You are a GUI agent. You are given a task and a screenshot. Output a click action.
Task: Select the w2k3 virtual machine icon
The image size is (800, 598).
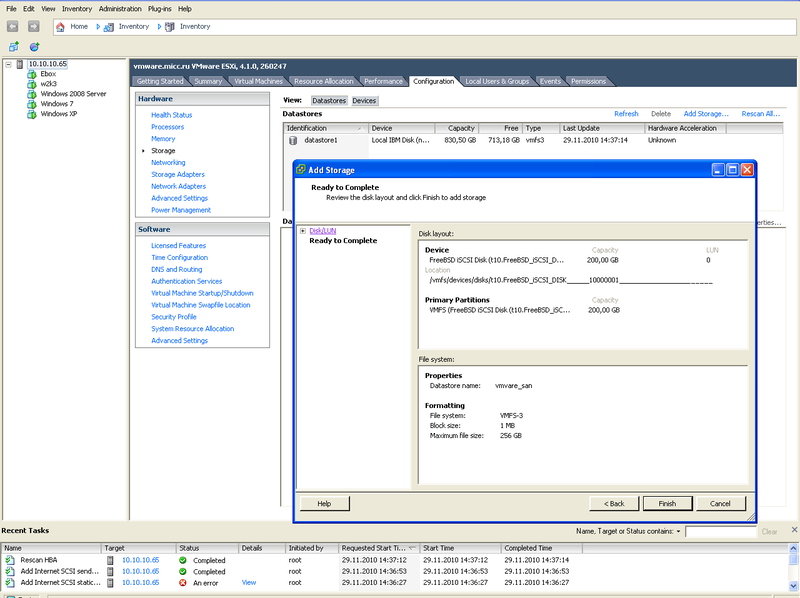pos(32,84)
